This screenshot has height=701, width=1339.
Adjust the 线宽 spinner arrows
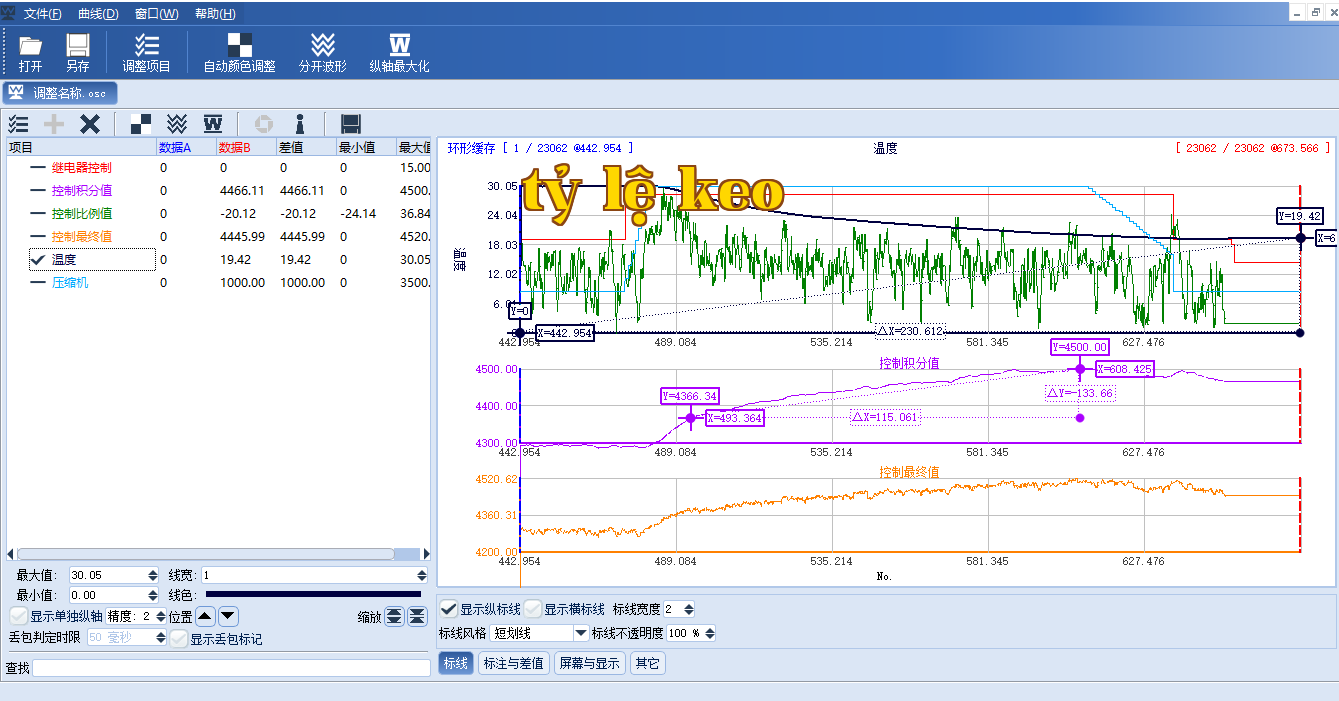[x=421, y=575]
